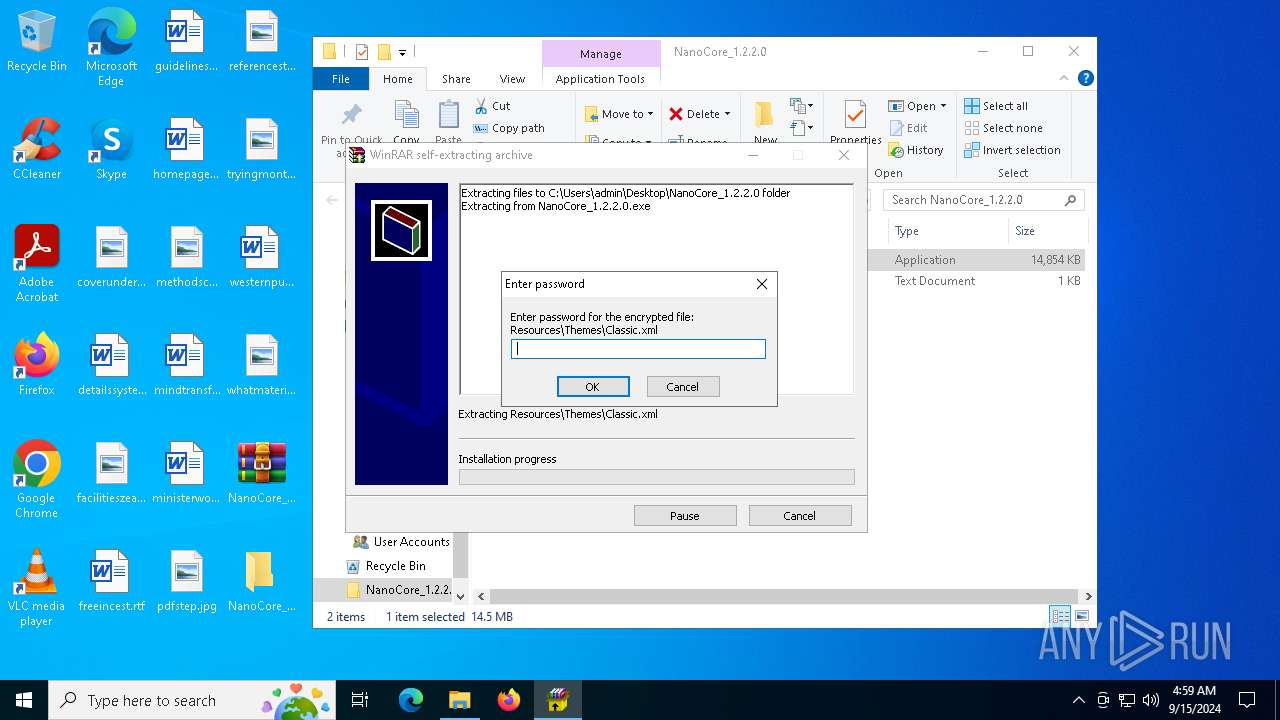Click Quick Access New folder icon

384,52
